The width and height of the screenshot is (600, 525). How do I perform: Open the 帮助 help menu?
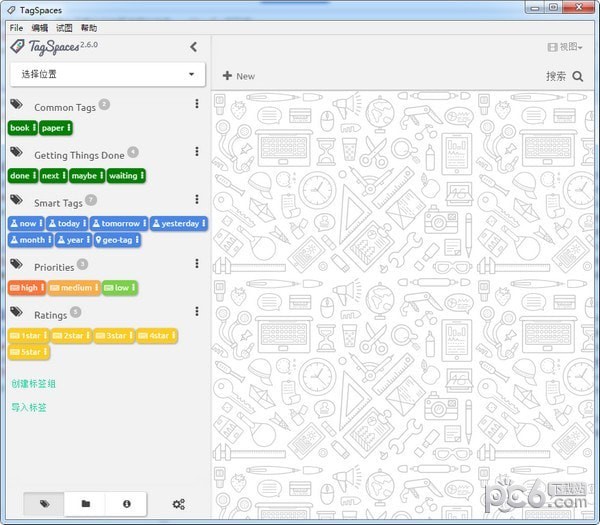89,28
